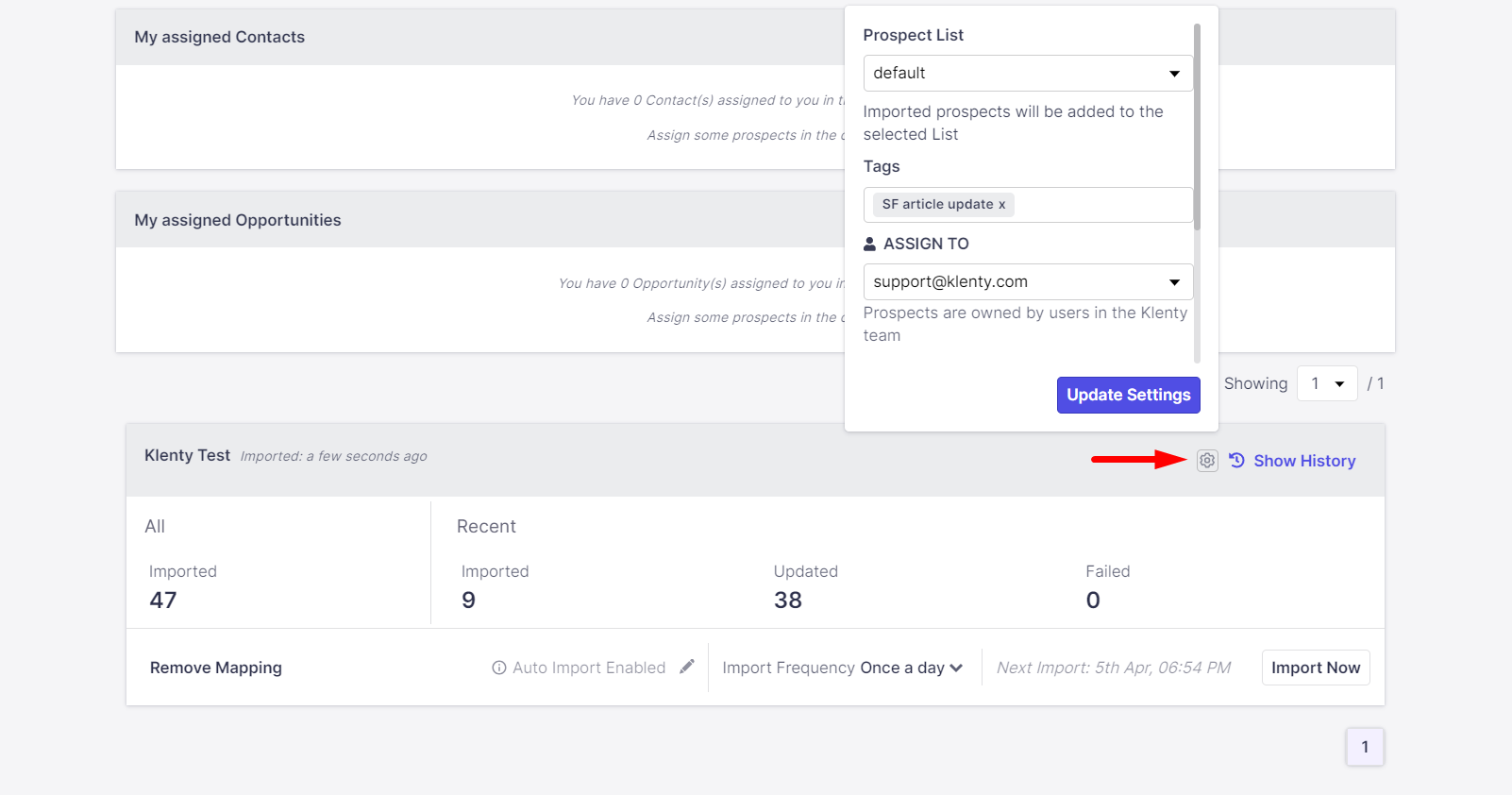
Task: Open Show History for Klenty Test
Action: [x=1293, y=461]
